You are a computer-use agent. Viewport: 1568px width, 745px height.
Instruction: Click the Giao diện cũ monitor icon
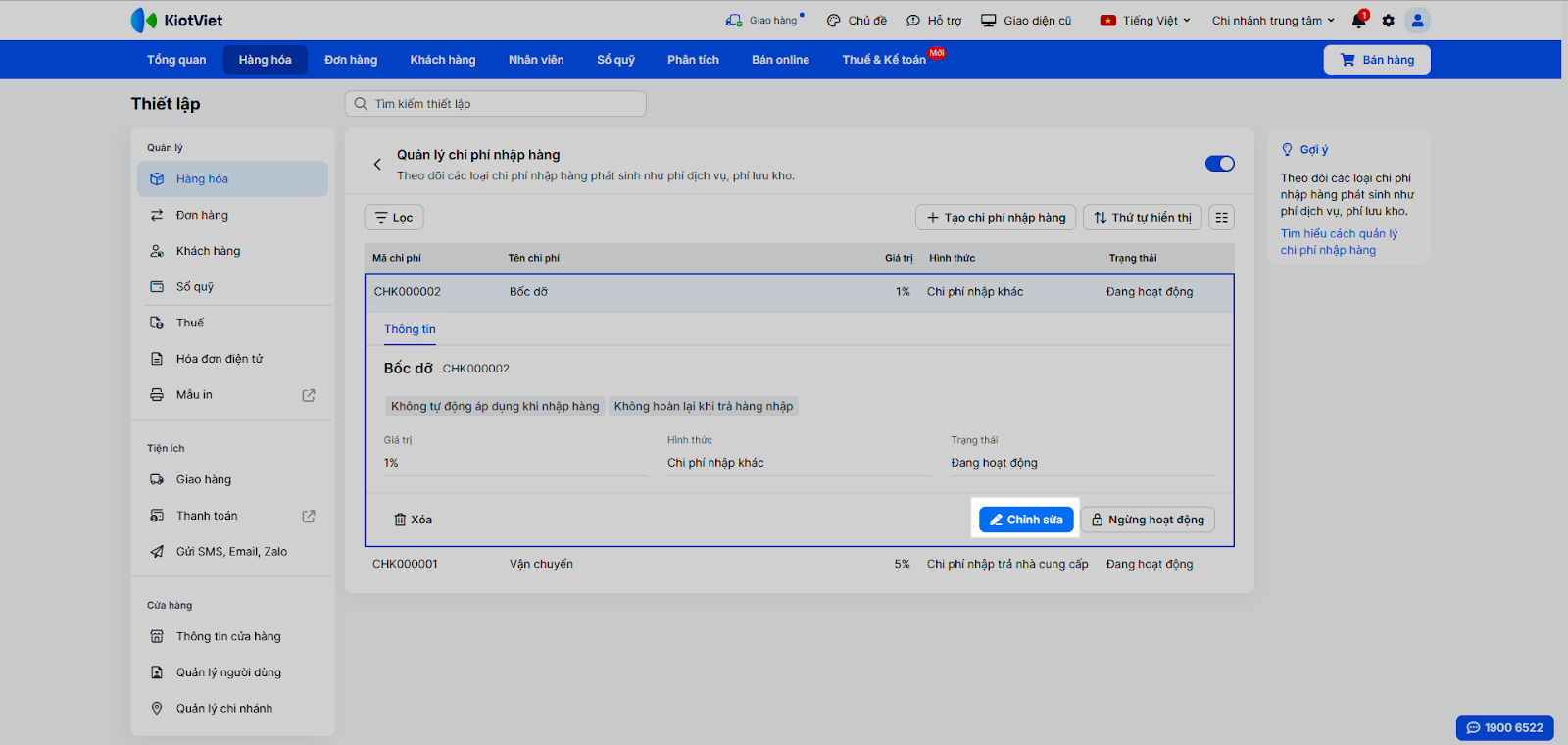(989, 20)
